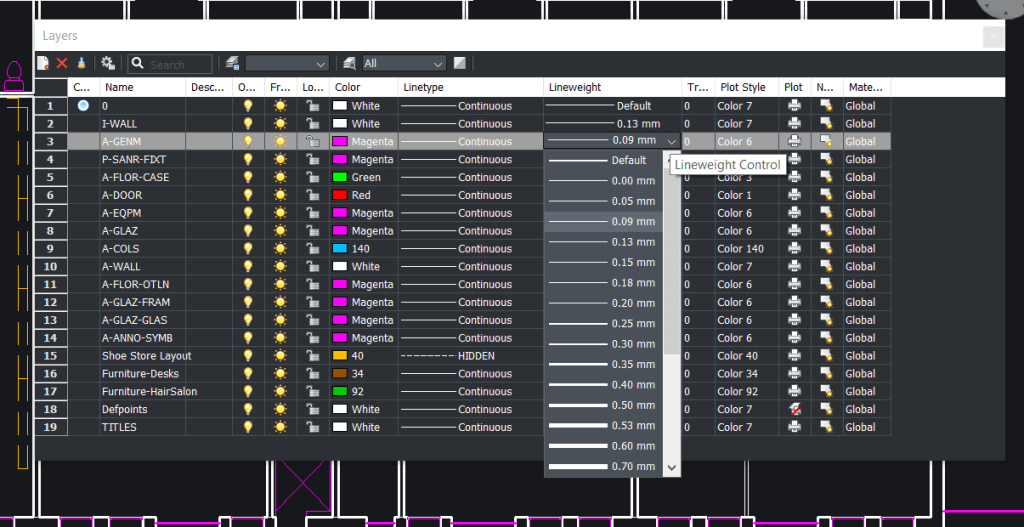The width and height of the screenshot is (1024, 527).
Task: Select the A-ANNO-SYMB layer name
Action: 137,338
